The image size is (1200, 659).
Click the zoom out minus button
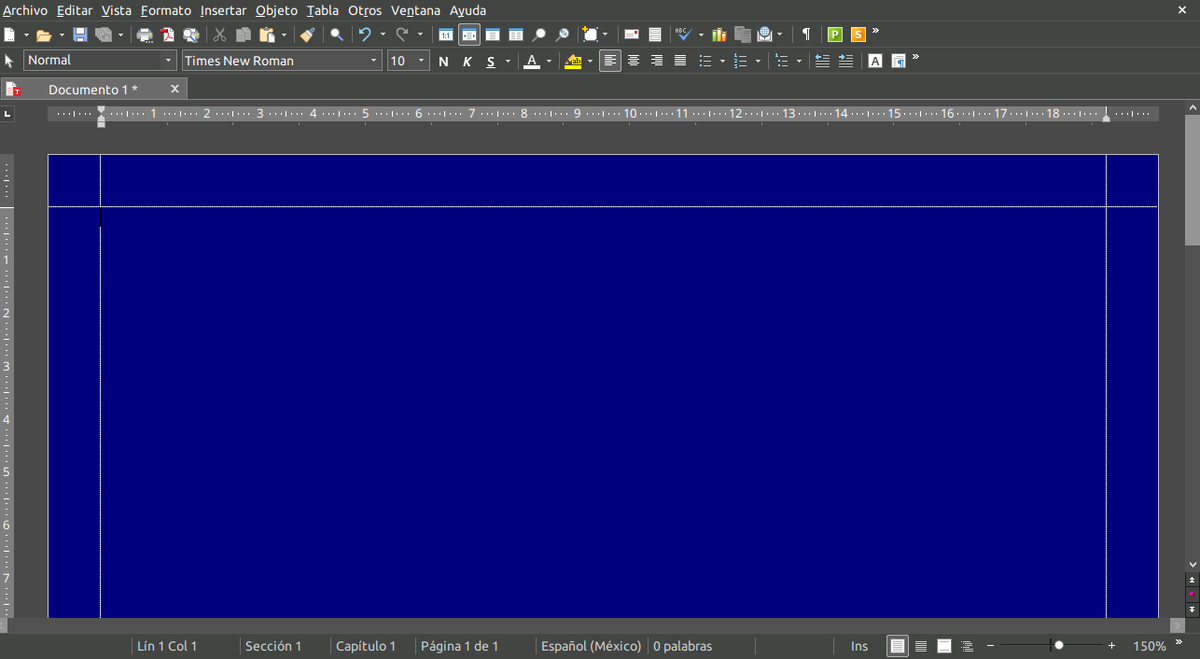990,646
